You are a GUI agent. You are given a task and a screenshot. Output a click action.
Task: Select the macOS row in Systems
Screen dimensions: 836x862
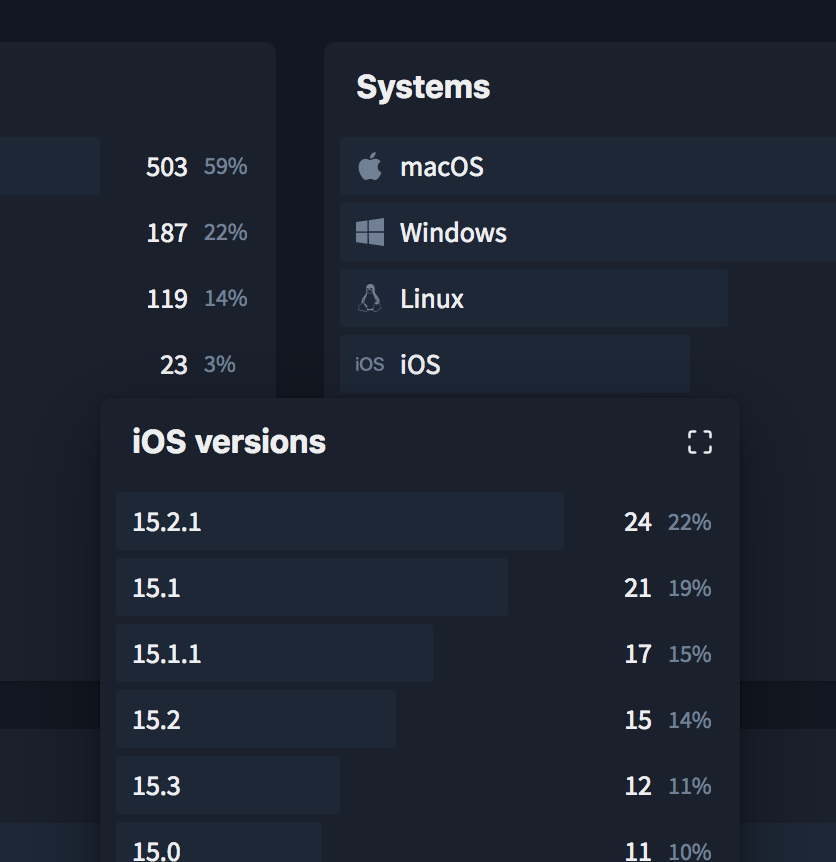click(x=588, y=166)
